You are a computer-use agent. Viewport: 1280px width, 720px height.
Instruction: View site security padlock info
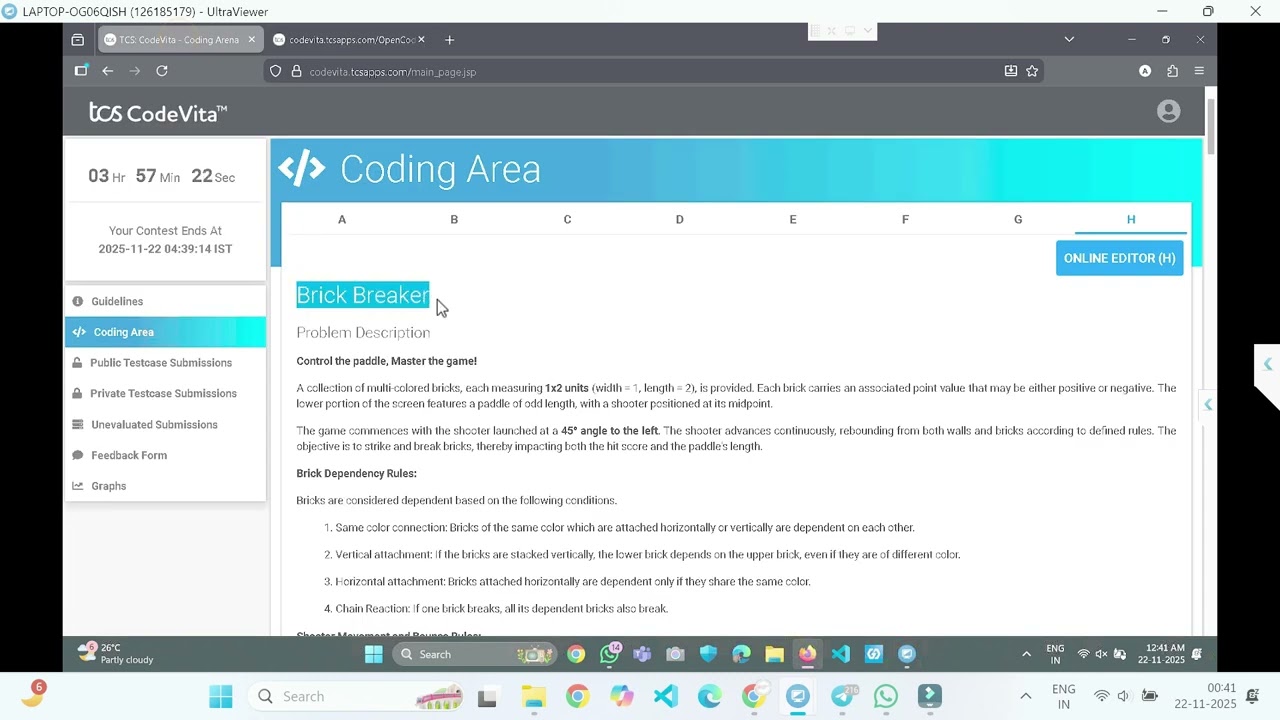coord(296,71)
